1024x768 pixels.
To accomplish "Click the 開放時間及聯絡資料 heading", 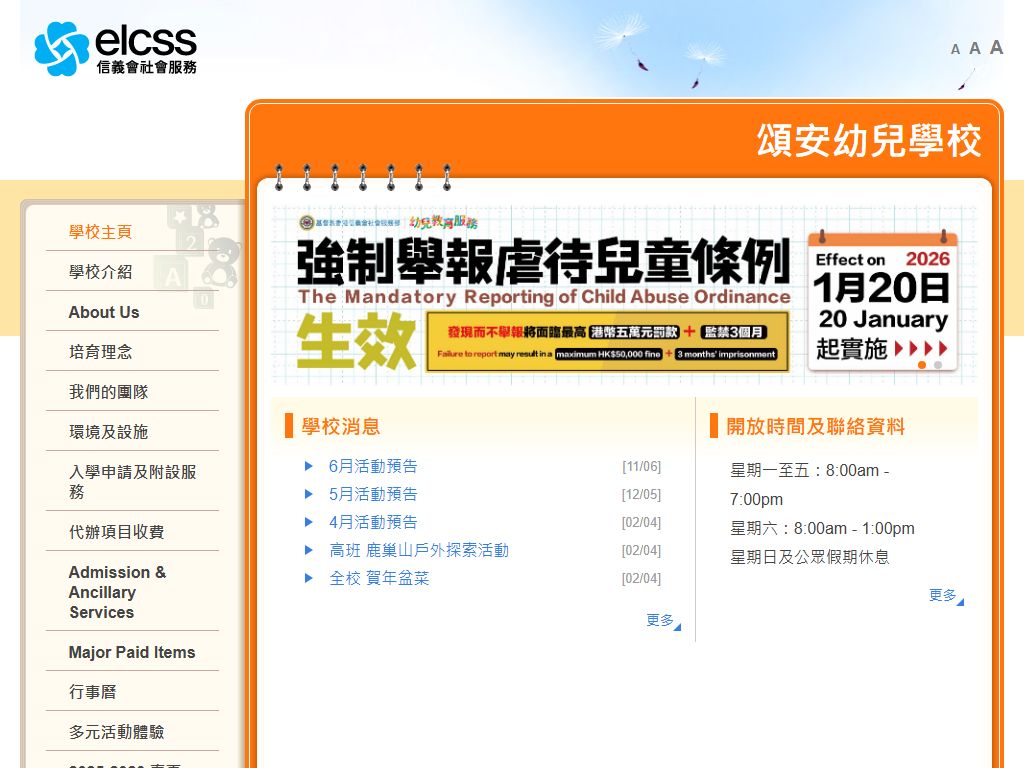I will (816, 426).
